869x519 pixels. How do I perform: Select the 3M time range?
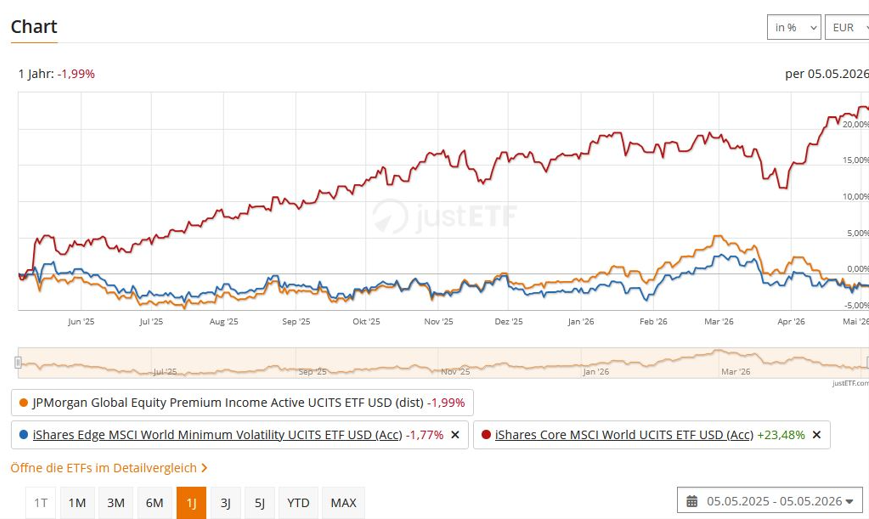(116, 503)
